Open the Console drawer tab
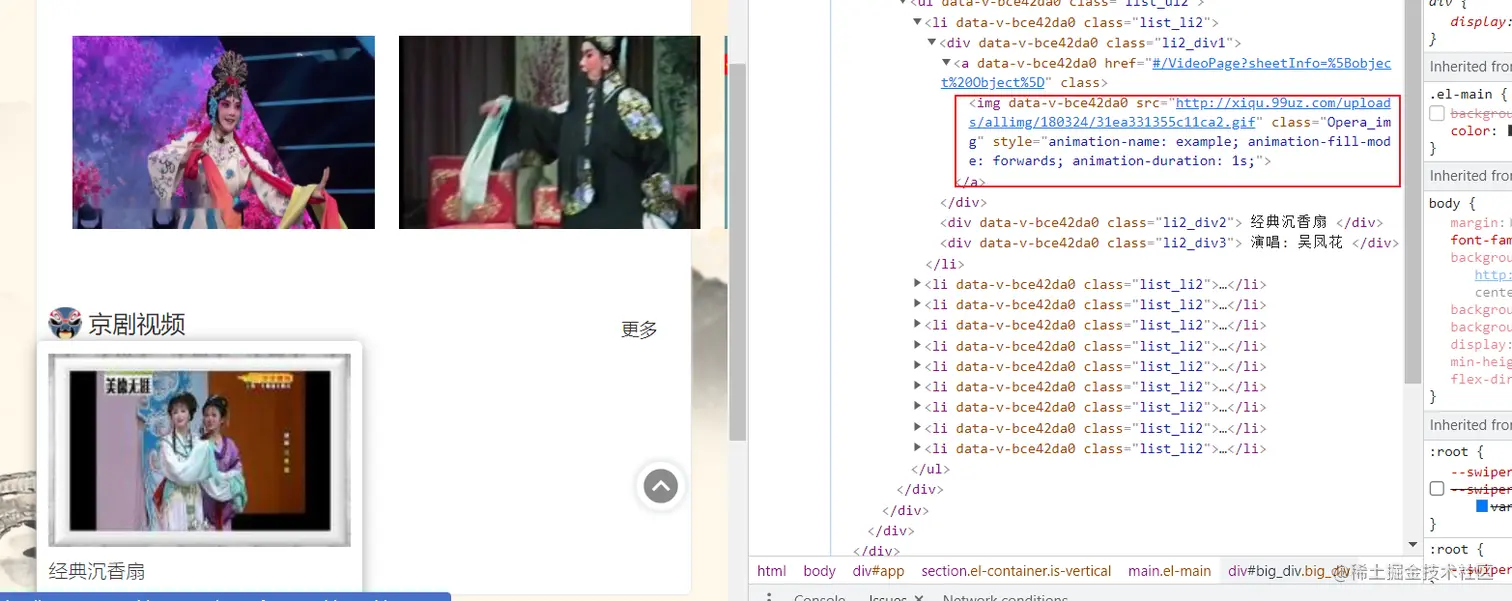This screenshot has width=1512, height=601. pyautogui.click(x=819, y=597)
